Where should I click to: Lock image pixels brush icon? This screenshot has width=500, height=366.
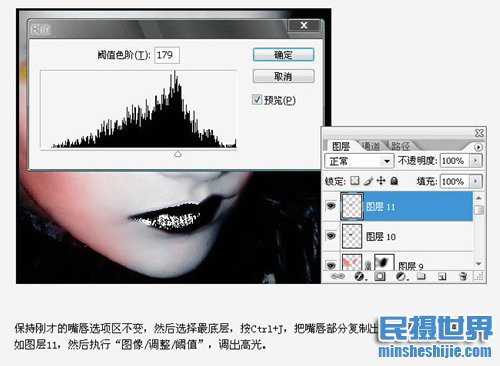click(x=368, y=181)
